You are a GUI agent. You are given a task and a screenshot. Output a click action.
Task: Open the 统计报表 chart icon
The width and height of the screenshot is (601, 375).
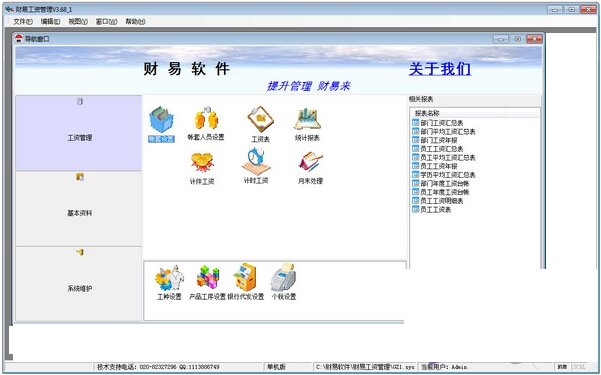click(x=307, y=119)
